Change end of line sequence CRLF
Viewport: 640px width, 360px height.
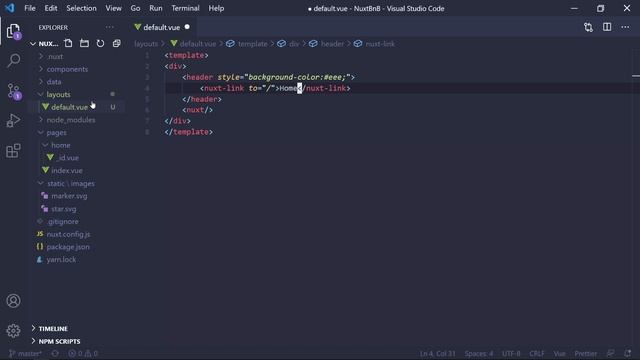537,353
